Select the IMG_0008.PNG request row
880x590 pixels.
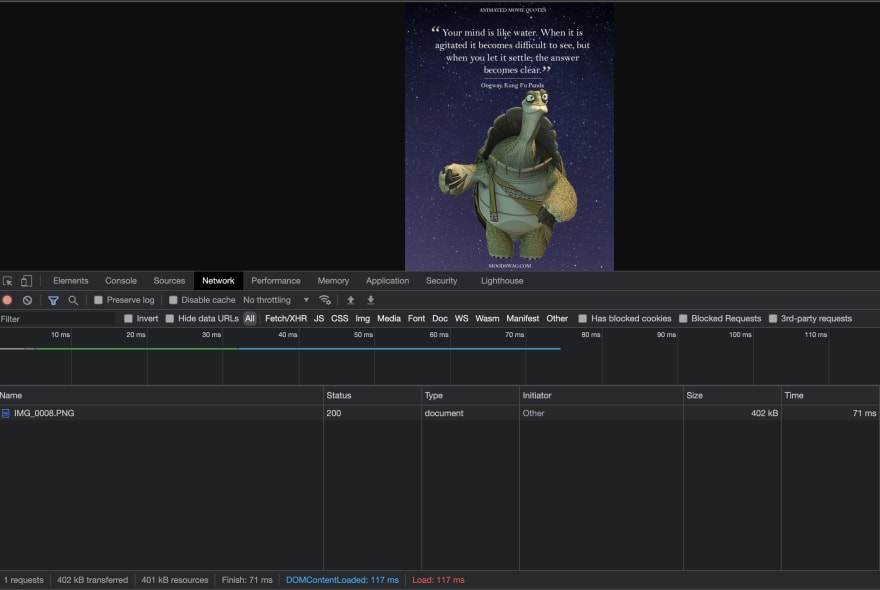(x=439, y=413)
